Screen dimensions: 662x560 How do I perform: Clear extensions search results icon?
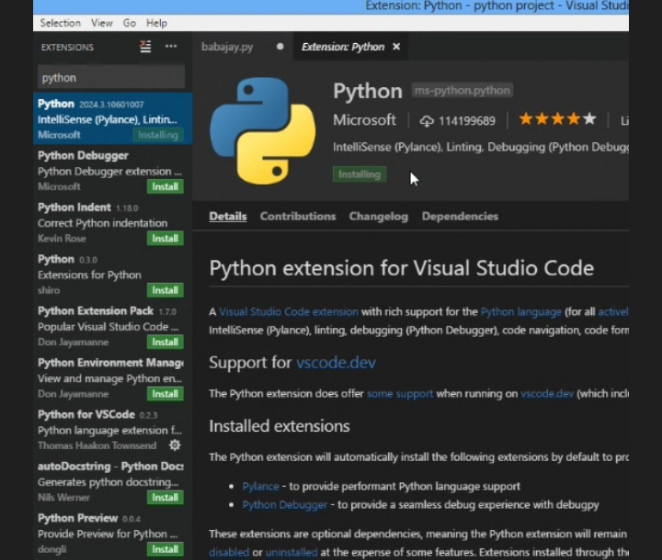click(x=145, y=46)
